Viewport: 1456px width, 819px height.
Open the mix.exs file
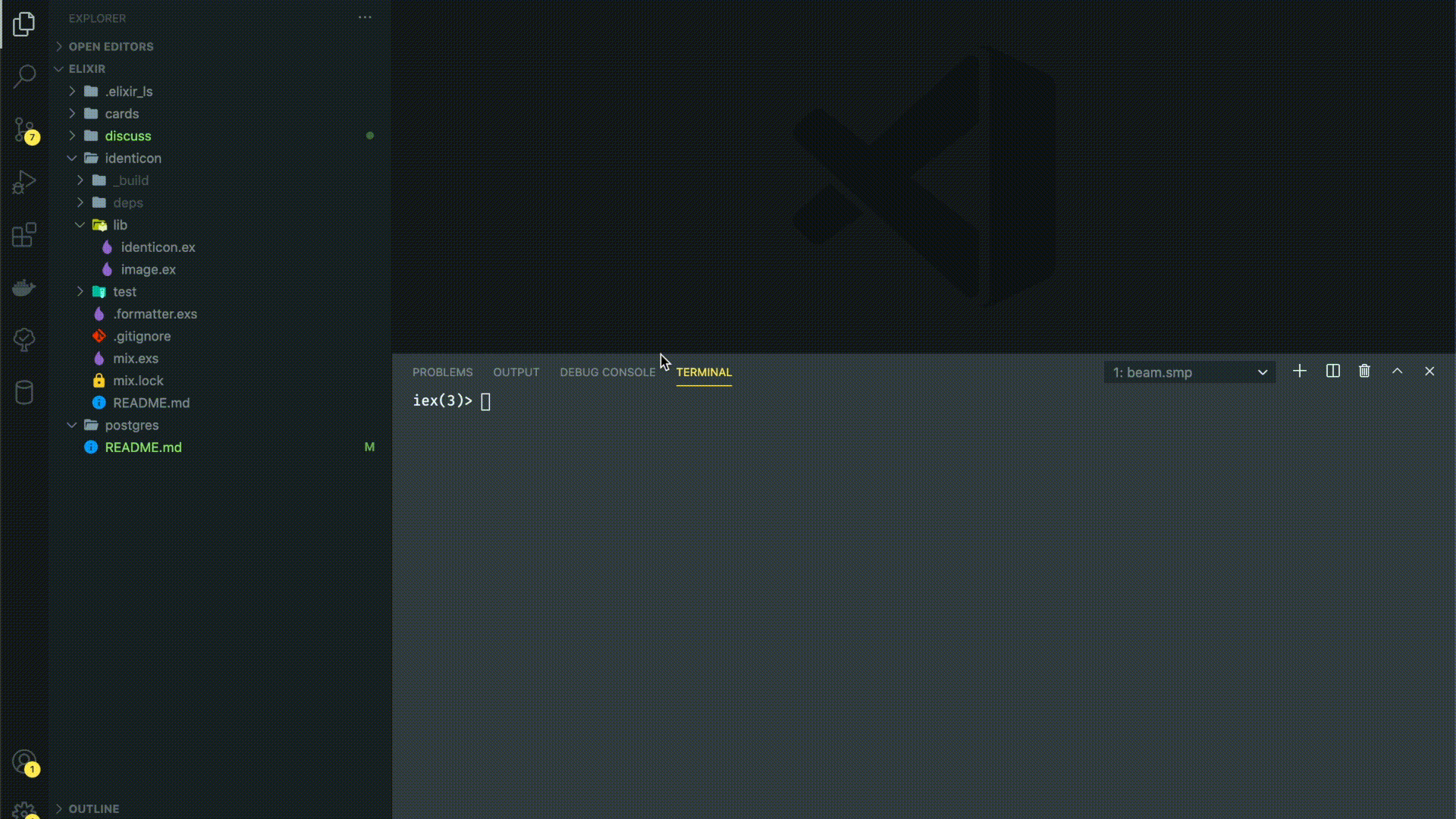pos(136,359)
